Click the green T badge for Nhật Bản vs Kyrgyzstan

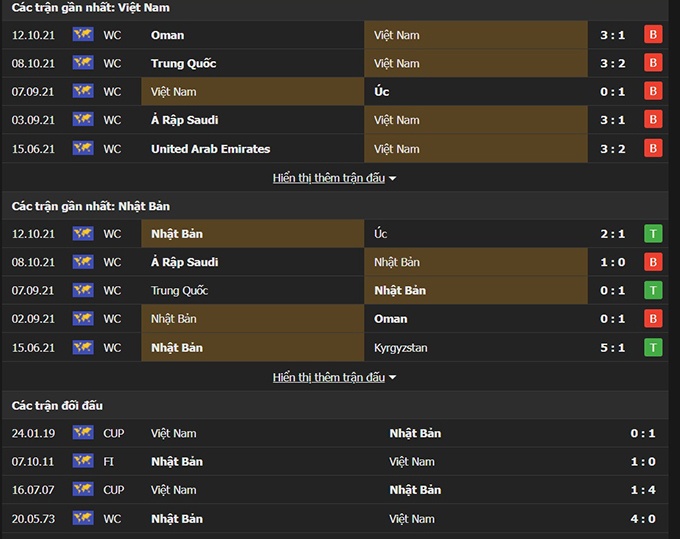[x=653, y=348]
